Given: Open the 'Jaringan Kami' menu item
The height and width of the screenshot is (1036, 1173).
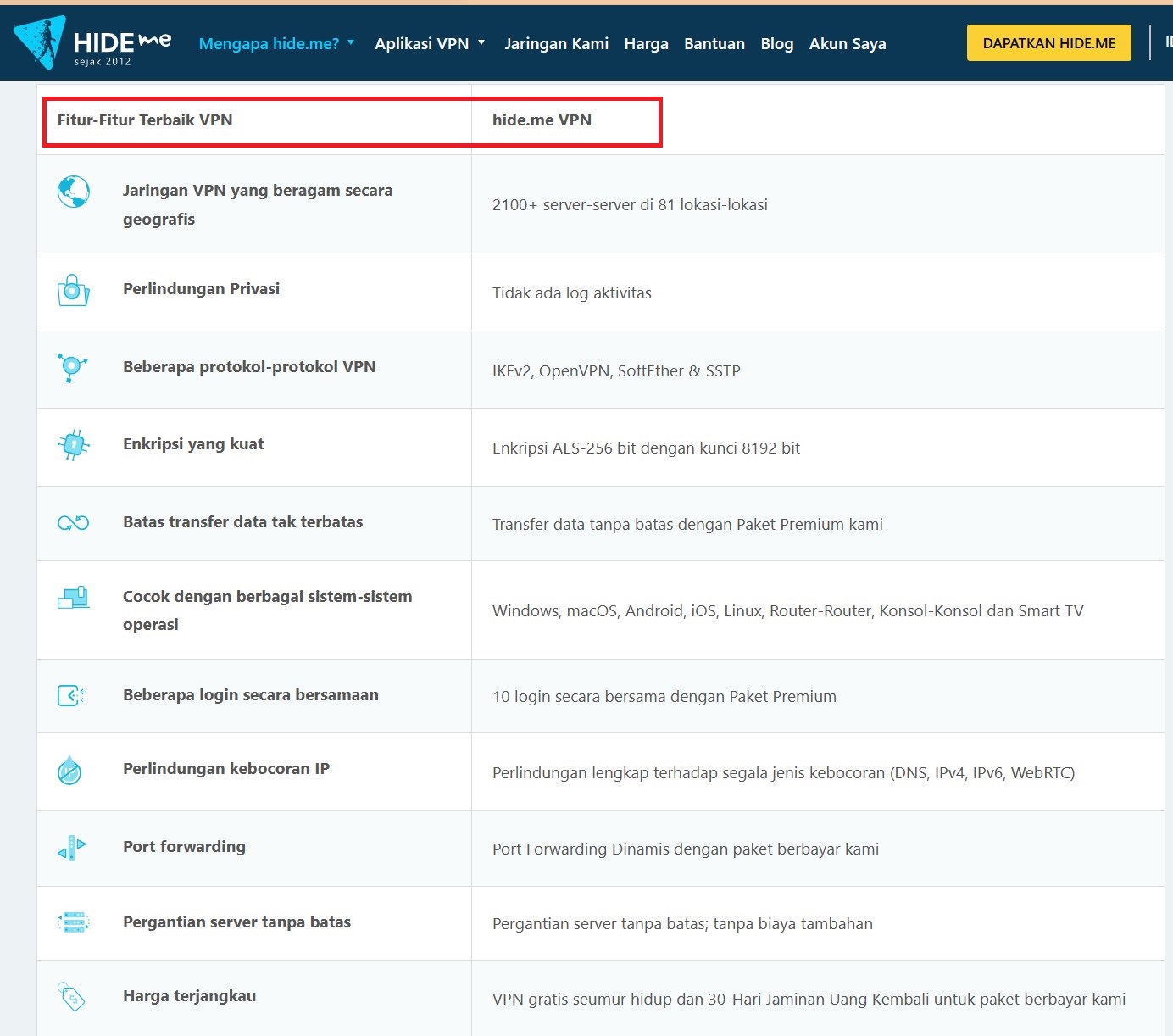Looking at the screenshot, I should click(556, 43).
